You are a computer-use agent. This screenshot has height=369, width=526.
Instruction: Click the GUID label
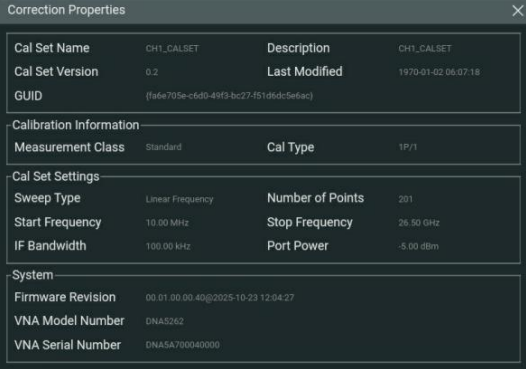[x=28, y=96]
